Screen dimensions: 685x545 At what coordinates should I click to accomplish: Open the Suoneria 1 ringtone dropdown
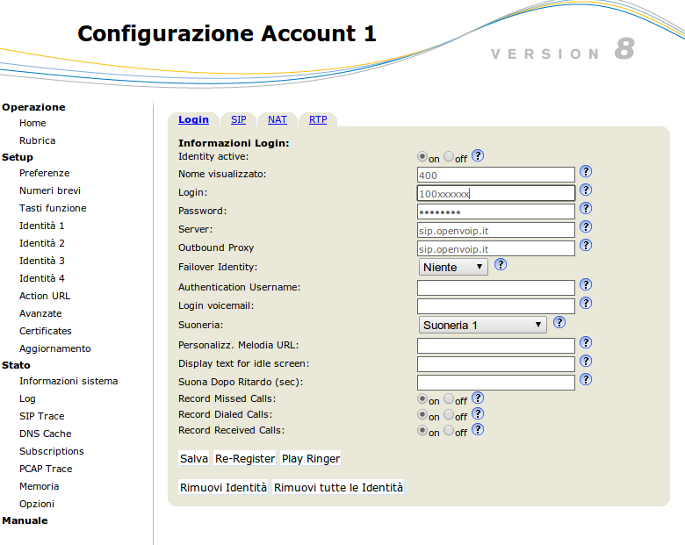(482, 325)
